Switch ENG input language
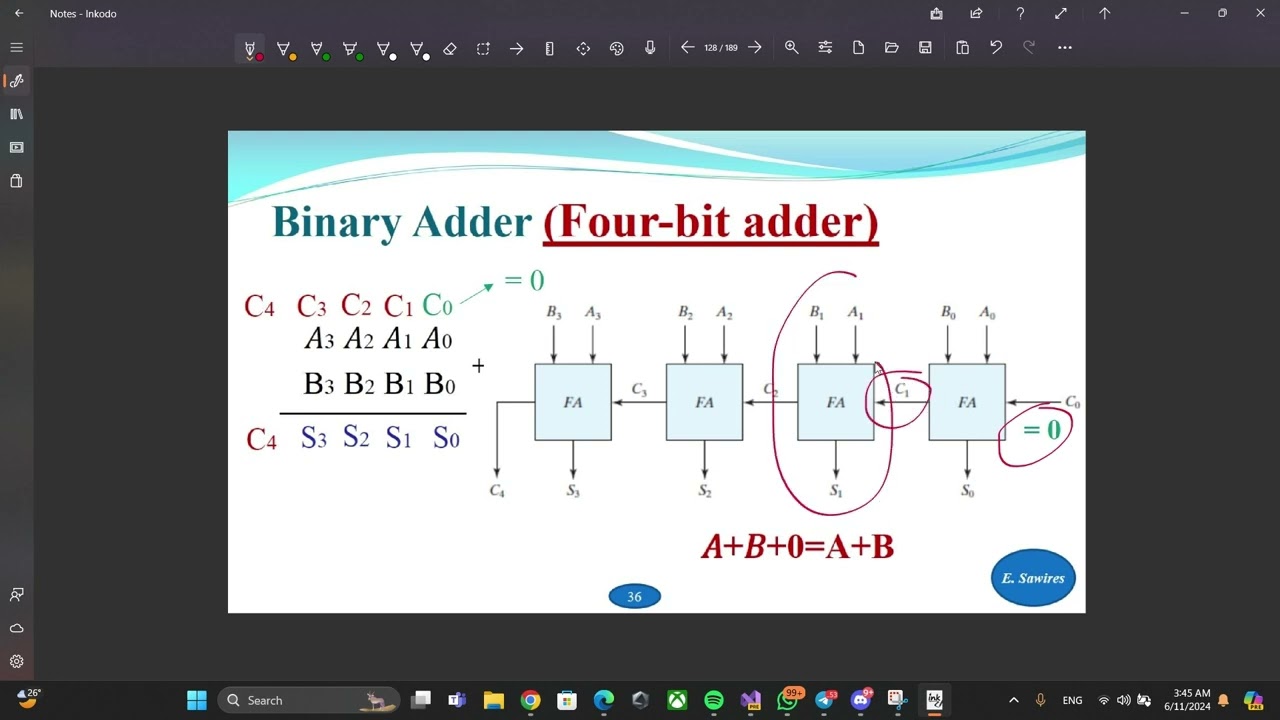Viewport: 1280px width, 720px height. click(1072, 700)
